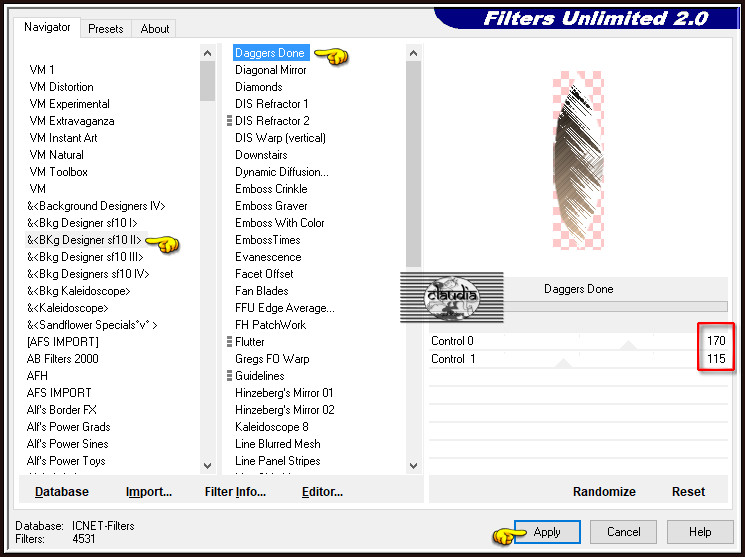This screenshot has height=557, width=745.
Task: Choose the VM Toolbox category
Action: tap(58, 172)
